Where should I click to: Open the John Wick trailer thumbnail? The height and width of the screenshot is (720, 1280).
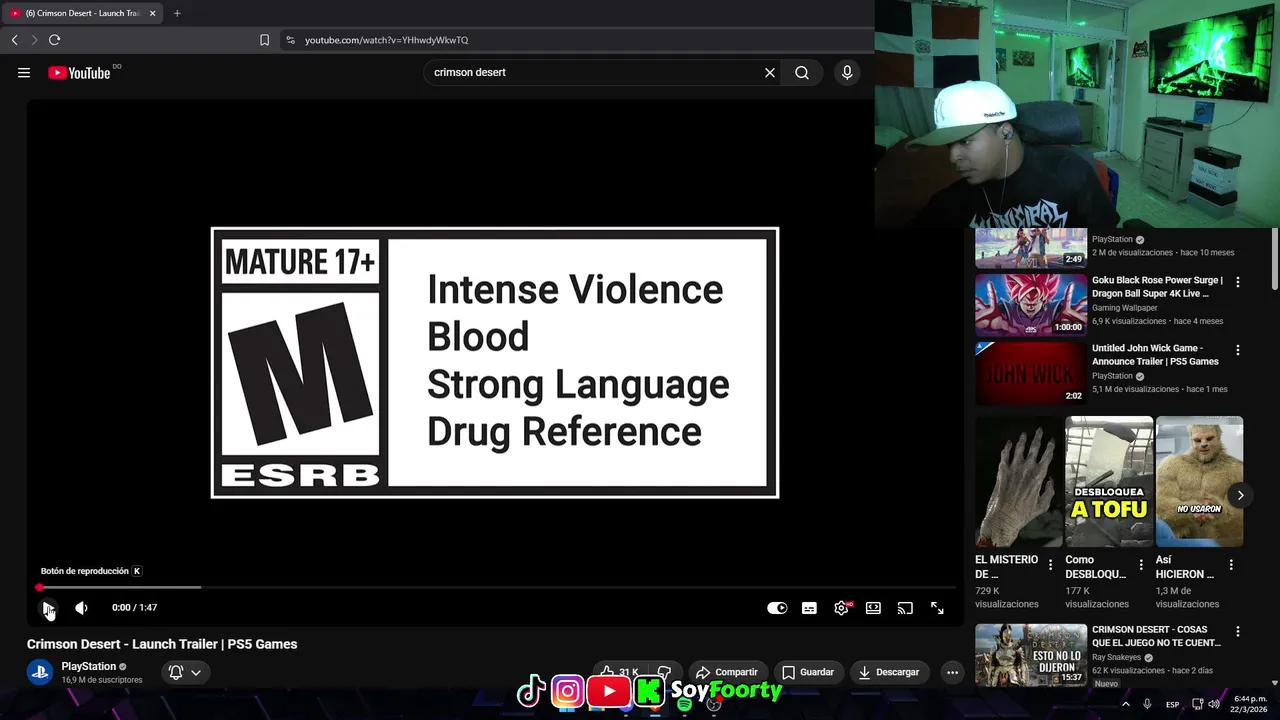point(1031,373)
